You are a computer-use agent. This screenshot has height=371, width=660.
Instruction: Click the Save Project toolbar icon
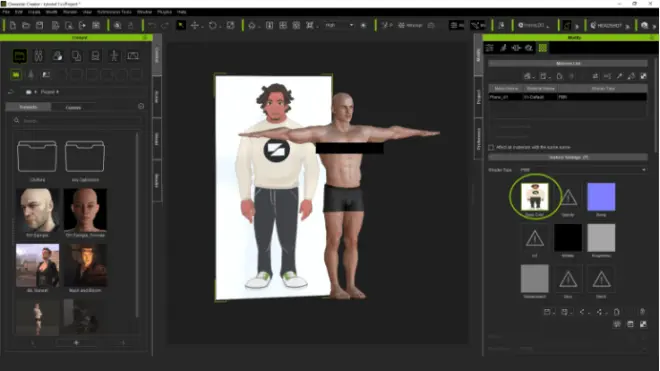tap(39, 26)
